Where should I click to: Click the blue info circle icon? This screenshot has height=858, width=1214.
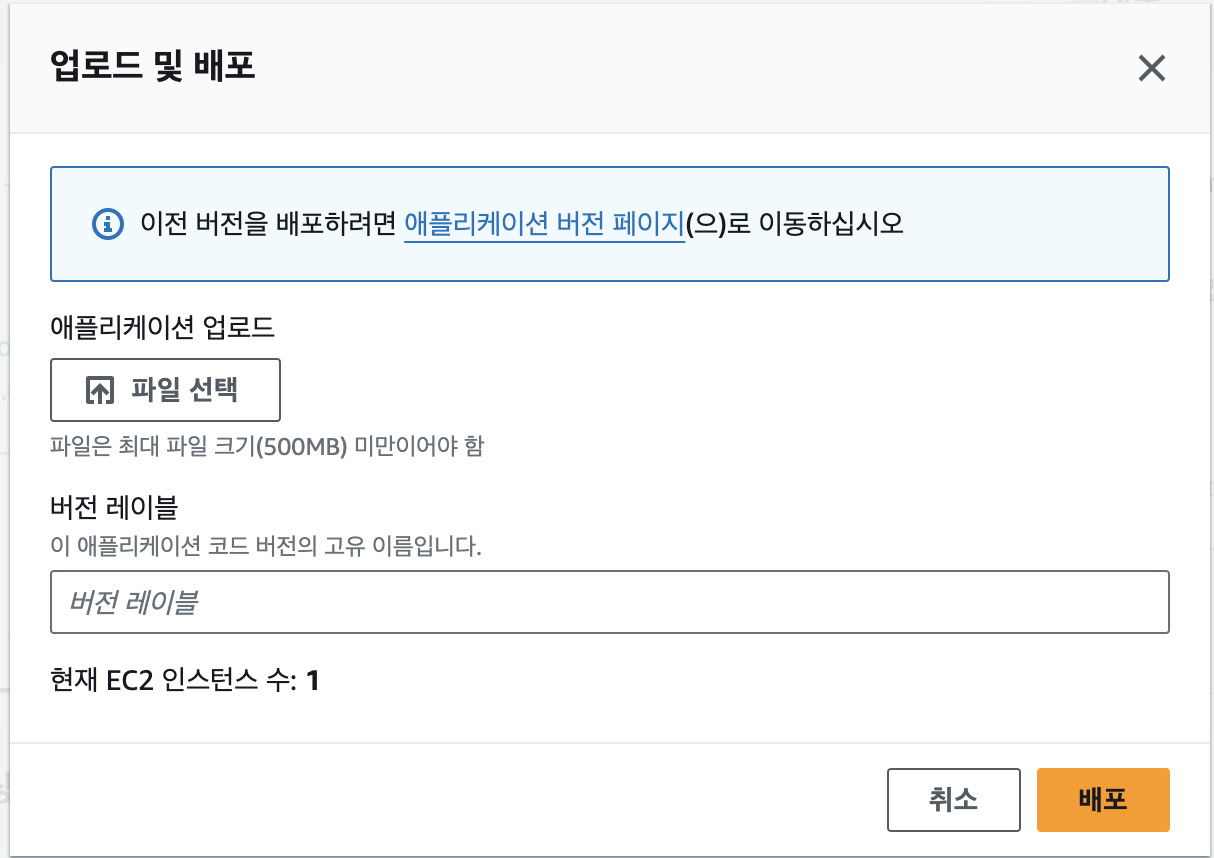pyautogui.click(x=107, y=223)
